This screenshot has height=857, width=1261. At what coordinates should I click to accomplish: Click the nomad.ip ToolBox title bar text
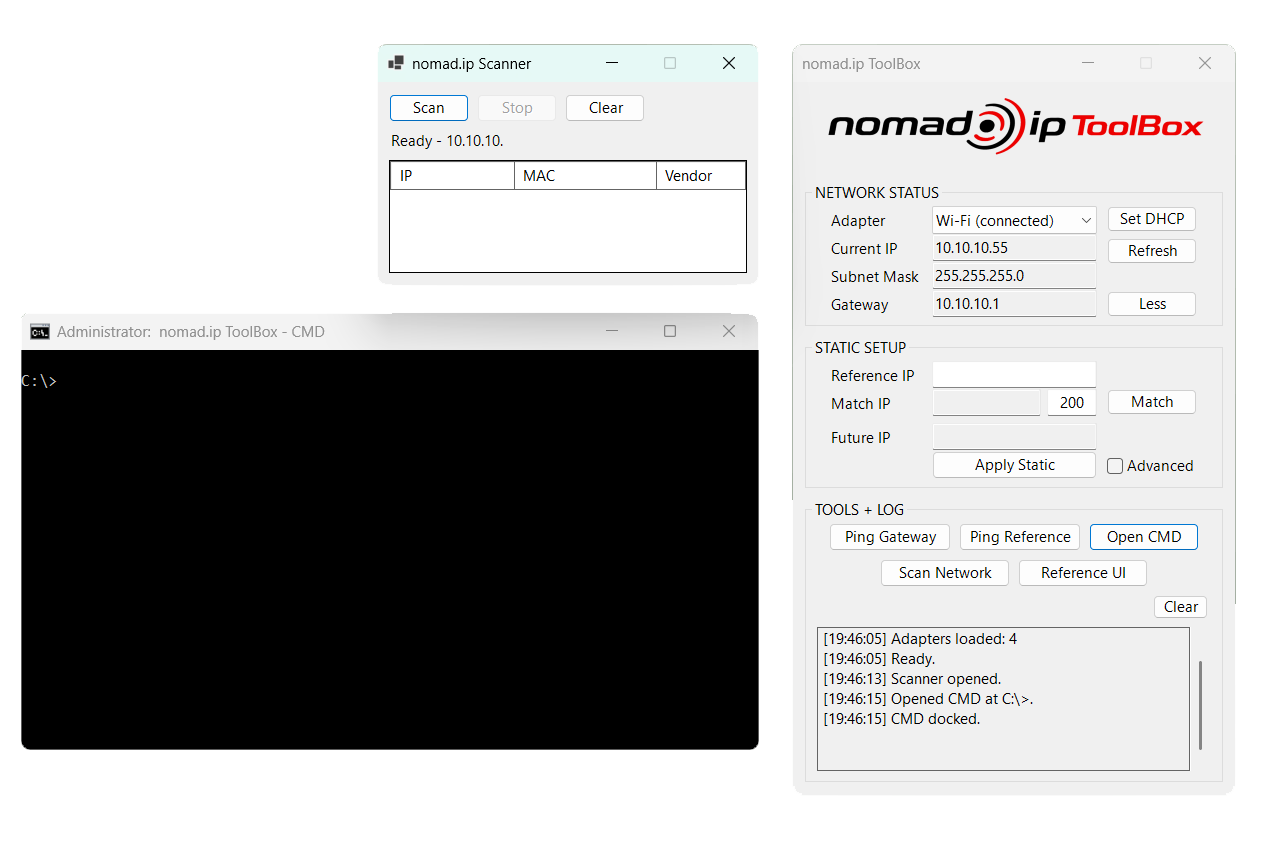coord(861,64)
